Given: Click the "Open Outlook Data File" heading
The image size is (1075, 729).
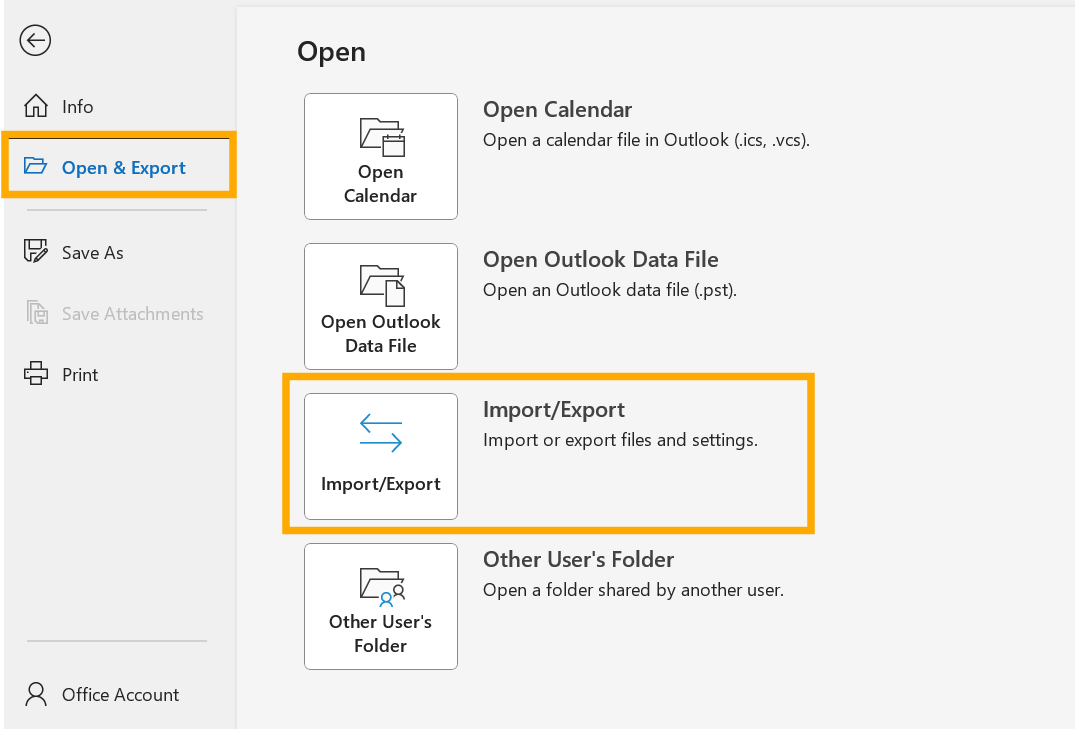Looking at the screenshot, I should tap(601, 259).
